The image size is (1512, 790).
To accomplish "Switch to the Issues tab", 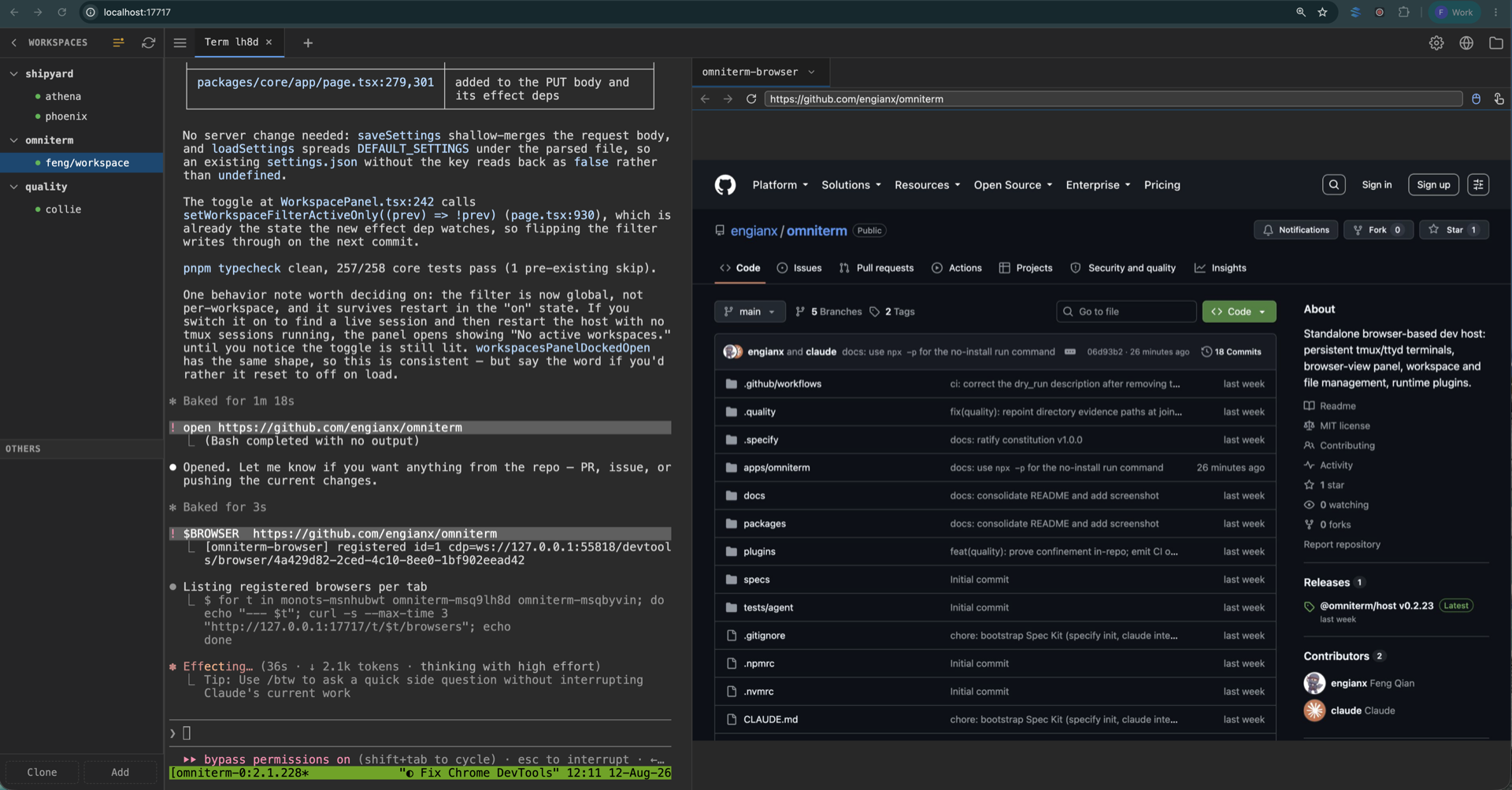I will click(x=799, y=269).
